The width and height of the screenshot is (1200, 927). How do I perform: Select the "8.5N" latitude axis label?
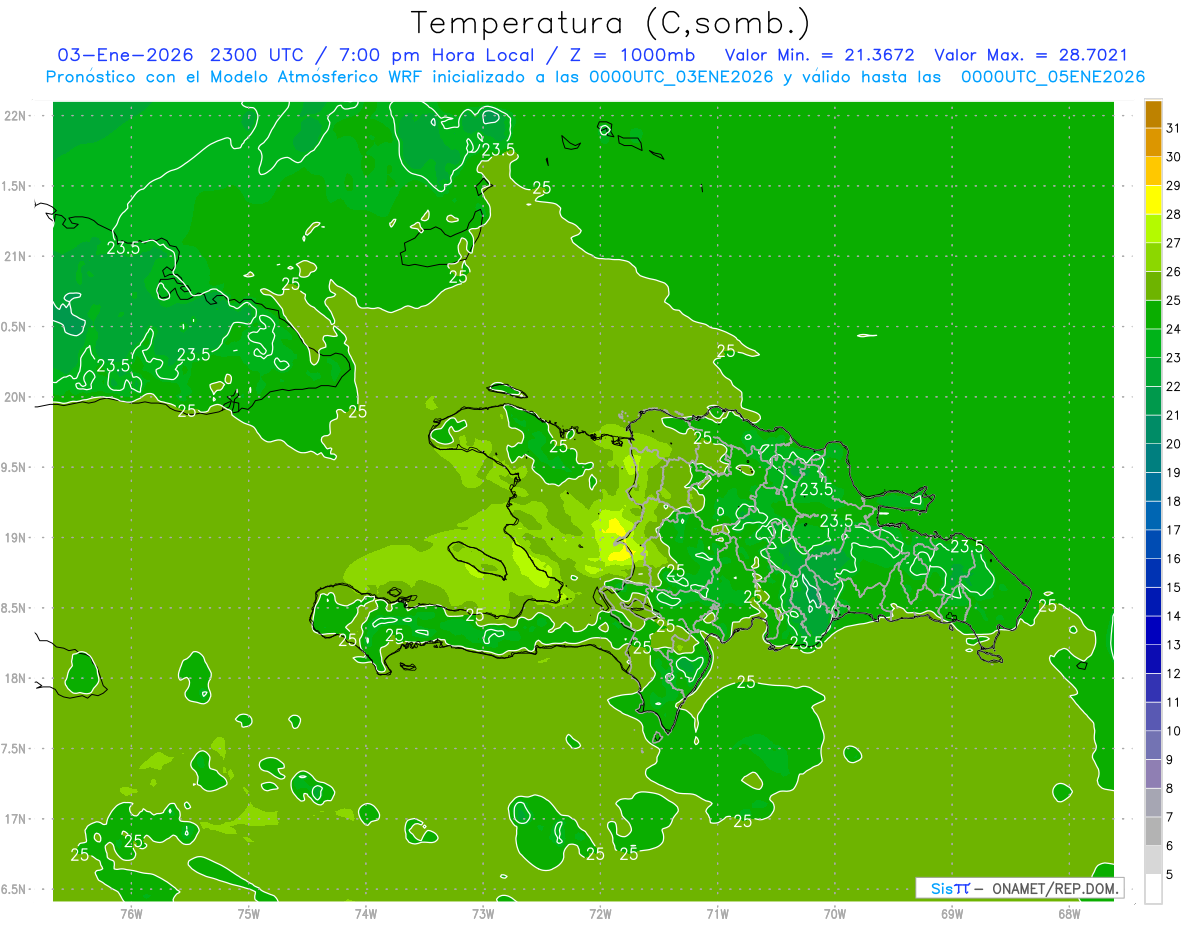pos(15,608)
